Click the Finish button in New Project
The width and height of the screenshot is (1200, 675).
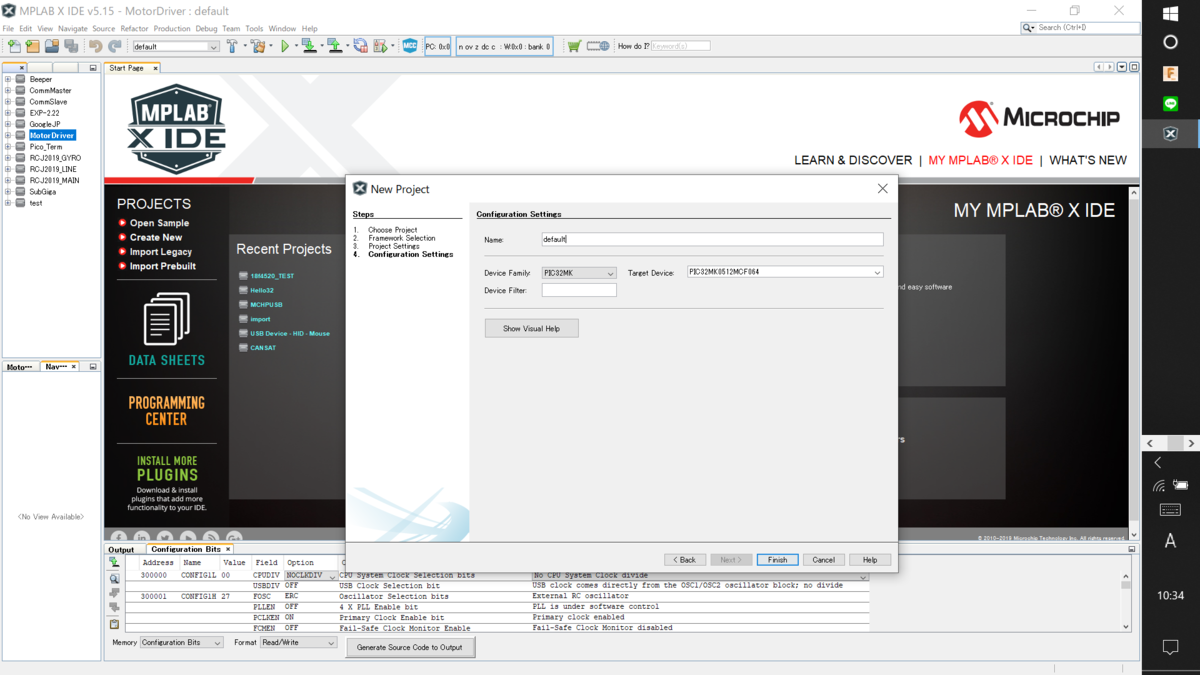[x=777, y=560]
